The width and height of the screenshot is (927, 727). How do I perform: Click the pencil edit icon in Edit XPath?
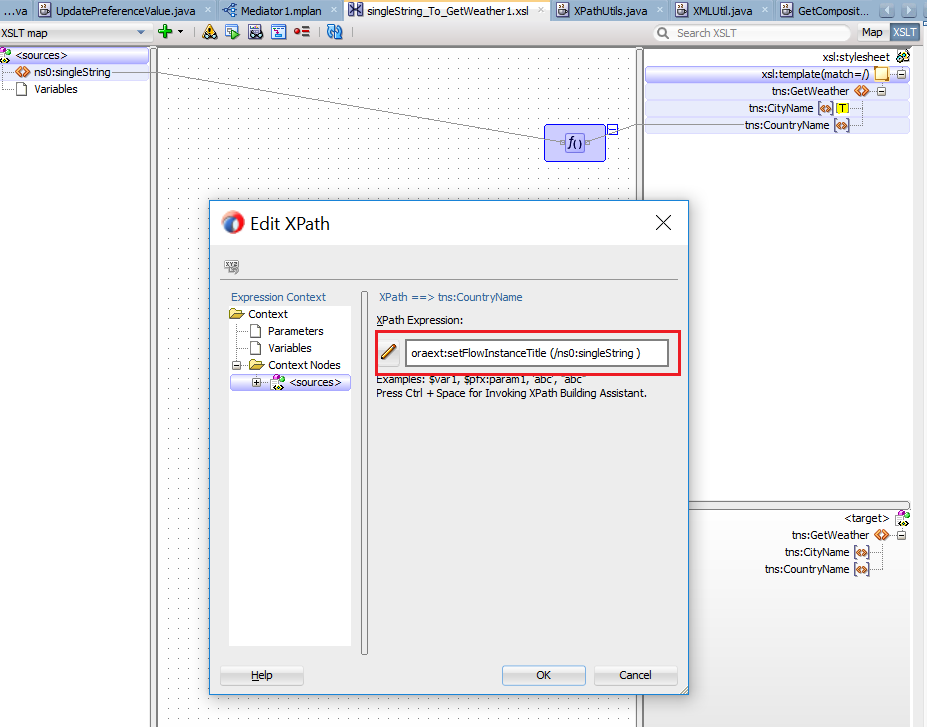[x=389, y=352]
